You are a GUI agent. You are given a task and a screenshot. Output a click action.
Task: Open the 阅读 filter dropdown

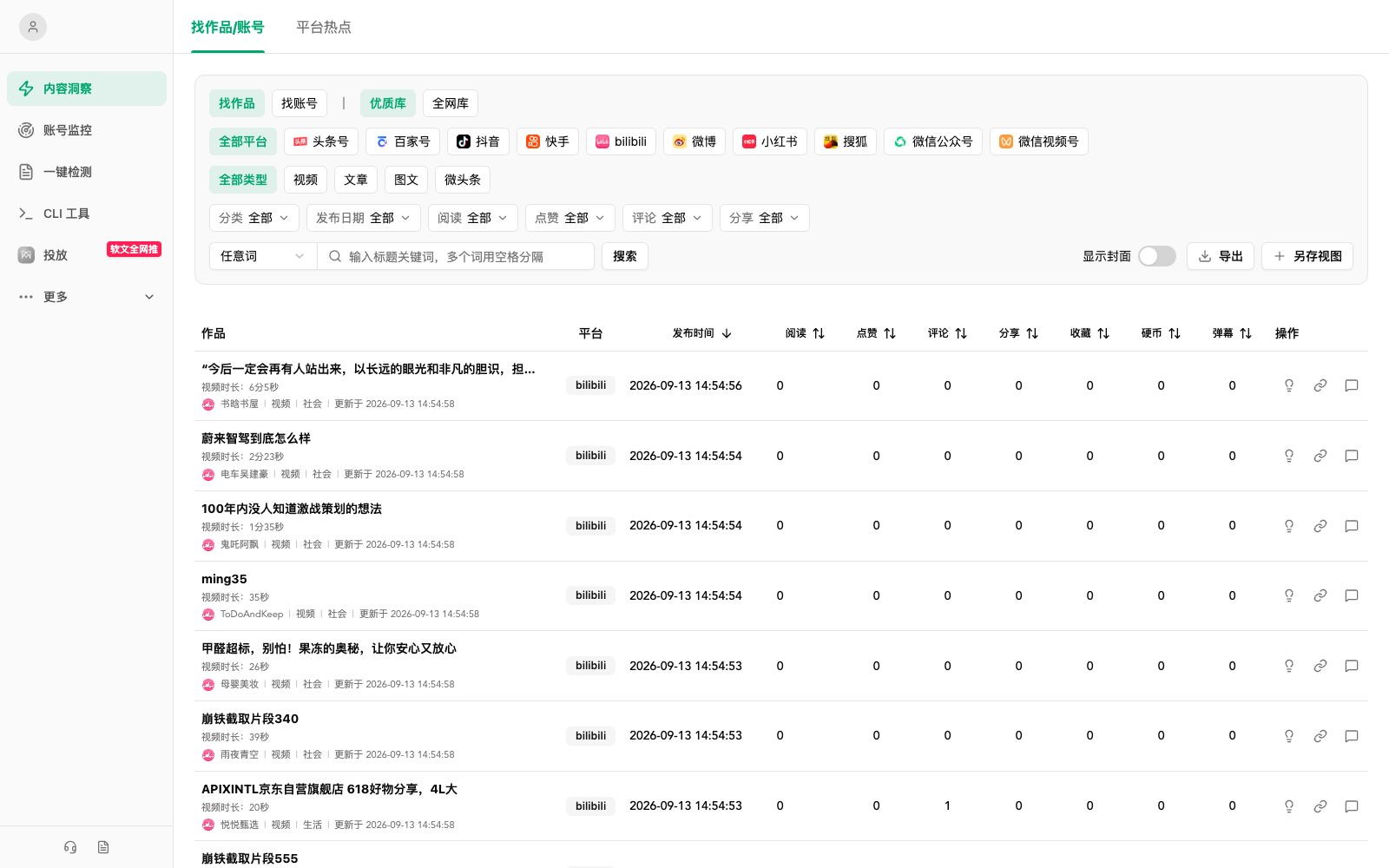[x=473, y=218]
